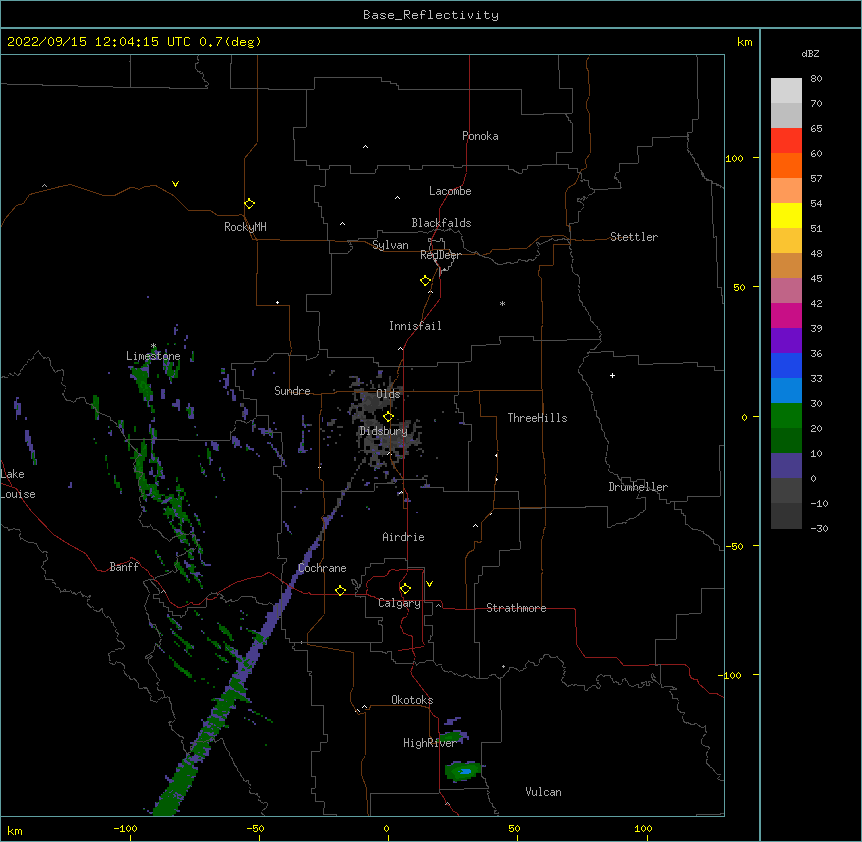
Task: Click the Banff label
Action: point(124,567)
